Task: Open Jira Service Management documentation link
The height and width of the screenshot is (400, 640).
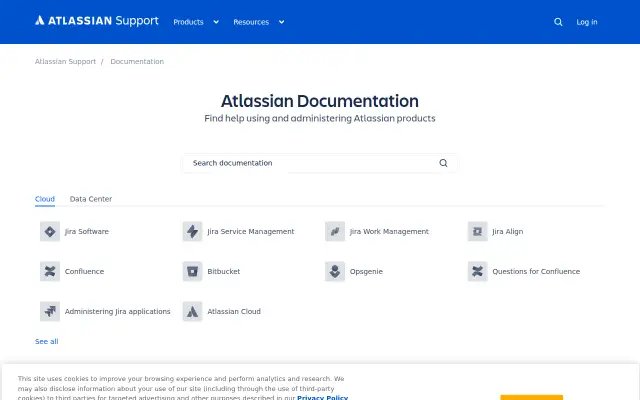Action: [251, 231]
